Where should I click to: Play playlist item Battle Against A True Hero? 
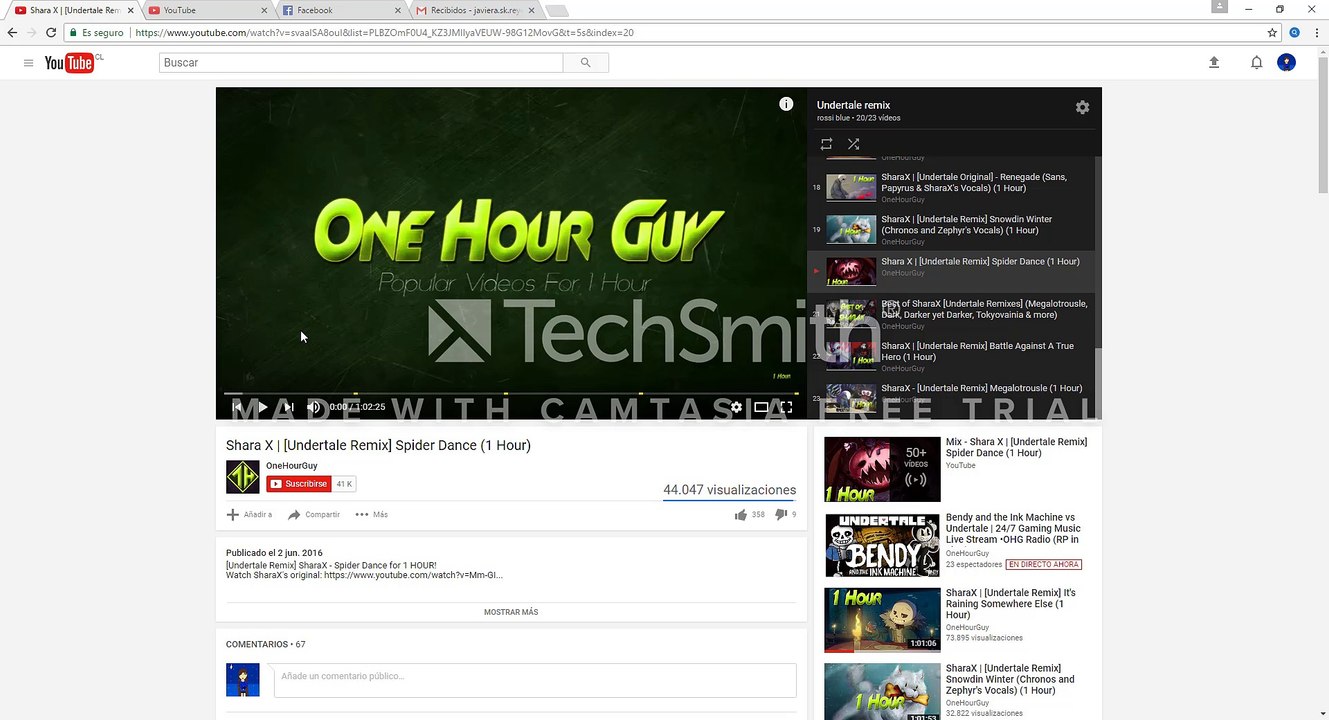951,355
